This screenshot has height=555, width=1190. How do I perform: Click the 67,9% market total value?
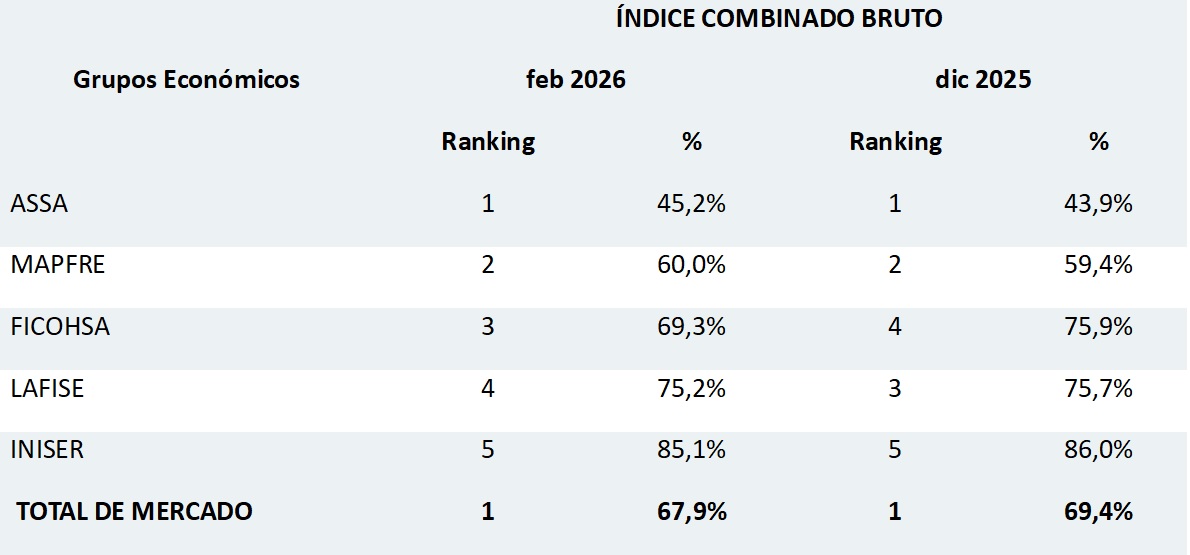(692, 511)
